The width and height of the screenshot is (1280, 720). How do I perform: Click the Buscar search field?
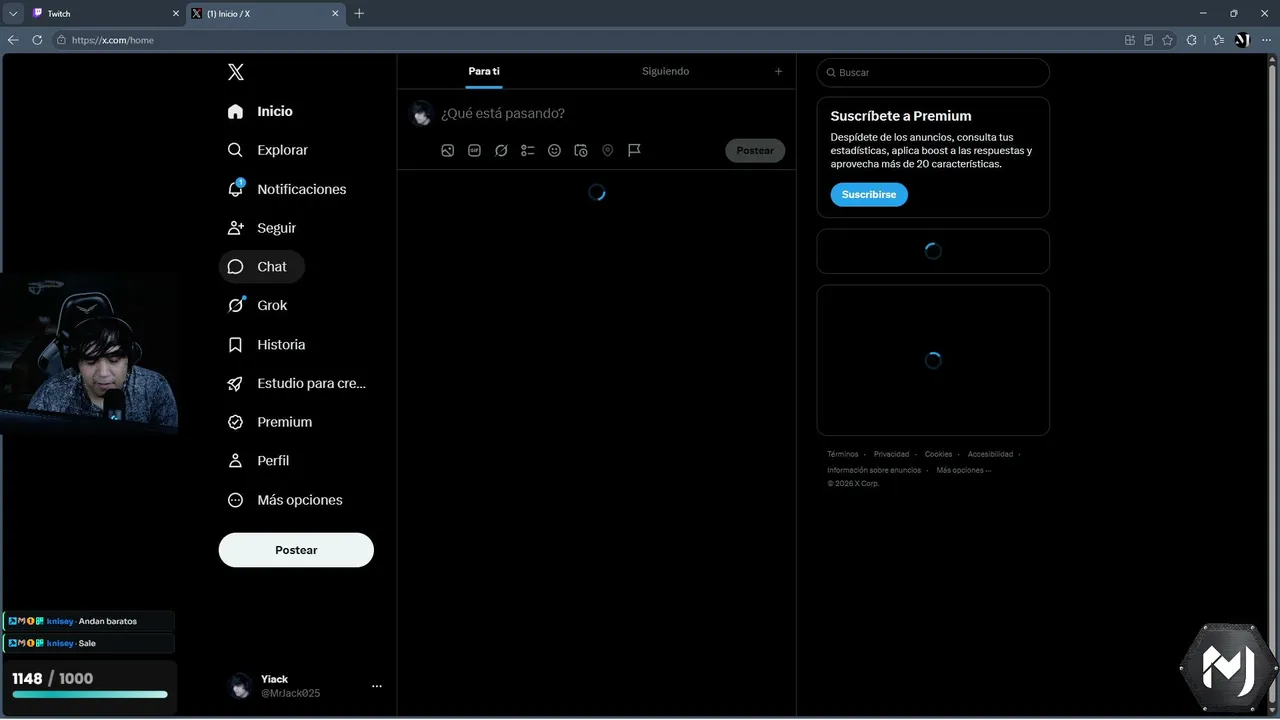pyautogui.click(x=933, y=72)
